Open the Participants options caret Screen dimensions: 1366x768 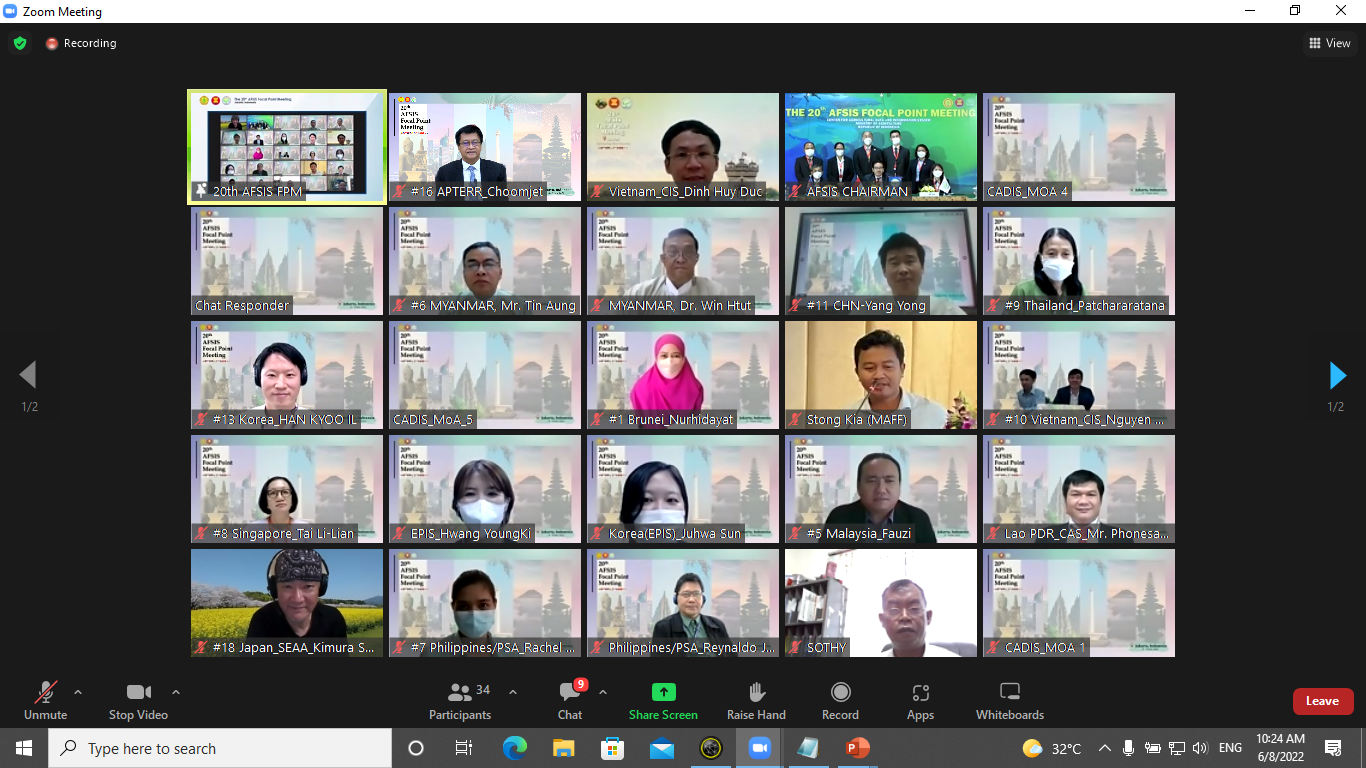click(513, 692)
